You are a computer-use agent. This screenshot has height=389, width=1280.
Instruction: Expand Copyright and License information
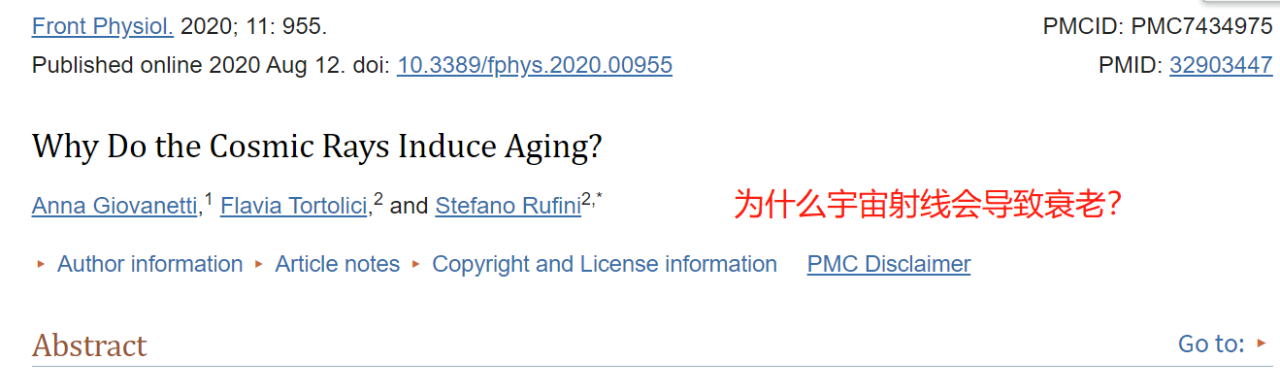[x=604, y=264]
